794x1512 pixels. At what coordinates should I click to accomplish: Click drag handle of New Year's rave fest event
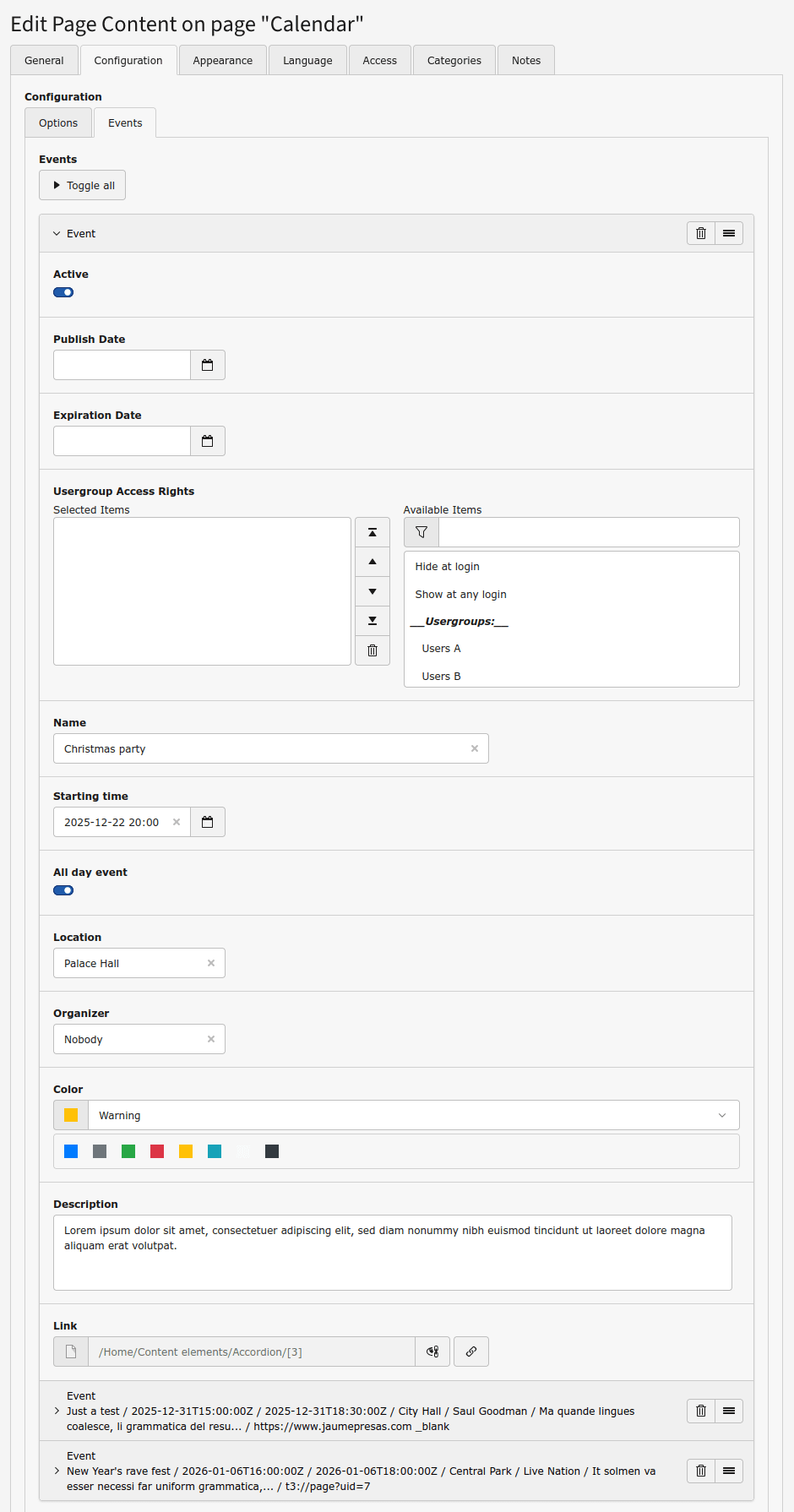tap(729, 1471)
